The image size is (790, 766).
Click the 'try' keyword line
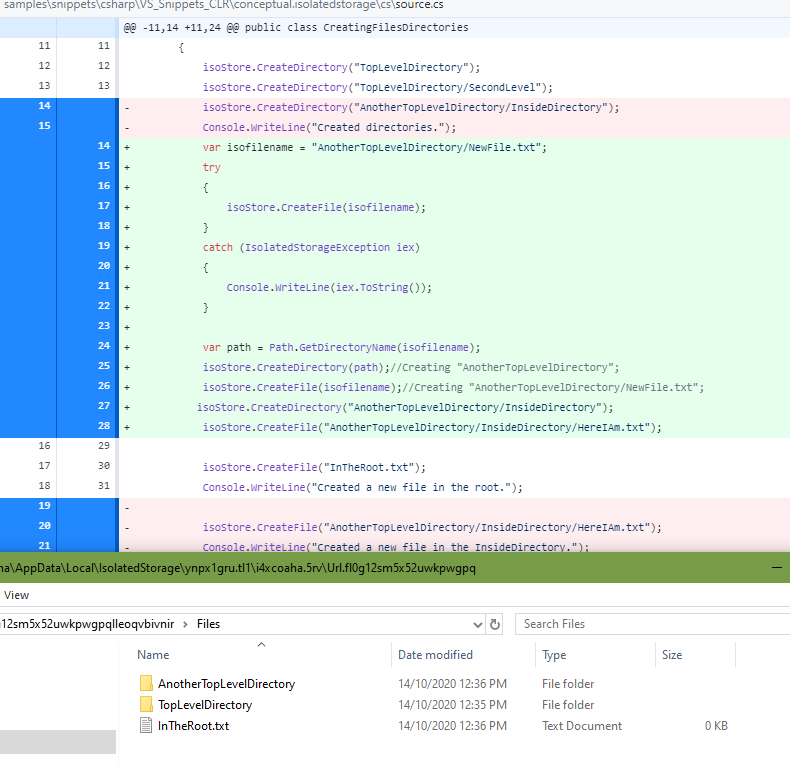click(211, 167)
